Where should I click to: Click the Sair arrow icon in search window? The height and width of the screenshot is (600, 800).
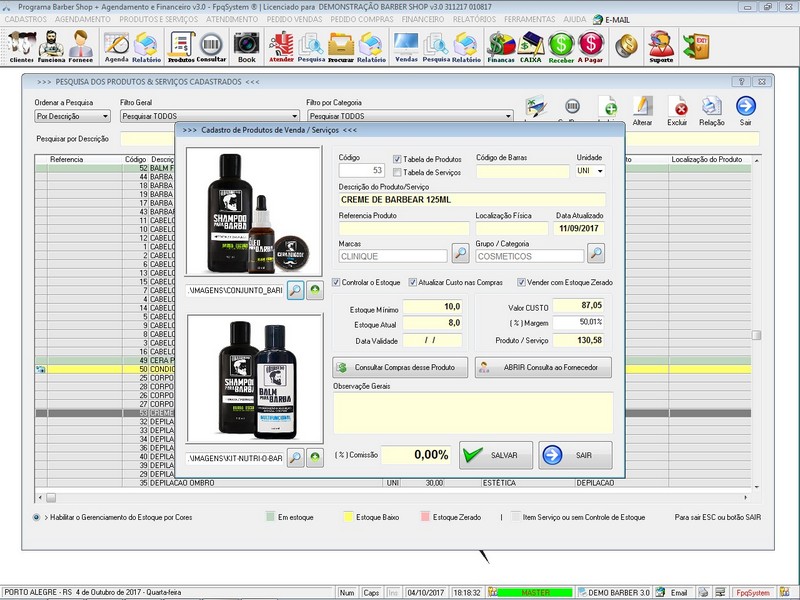(x=745, y=111)
